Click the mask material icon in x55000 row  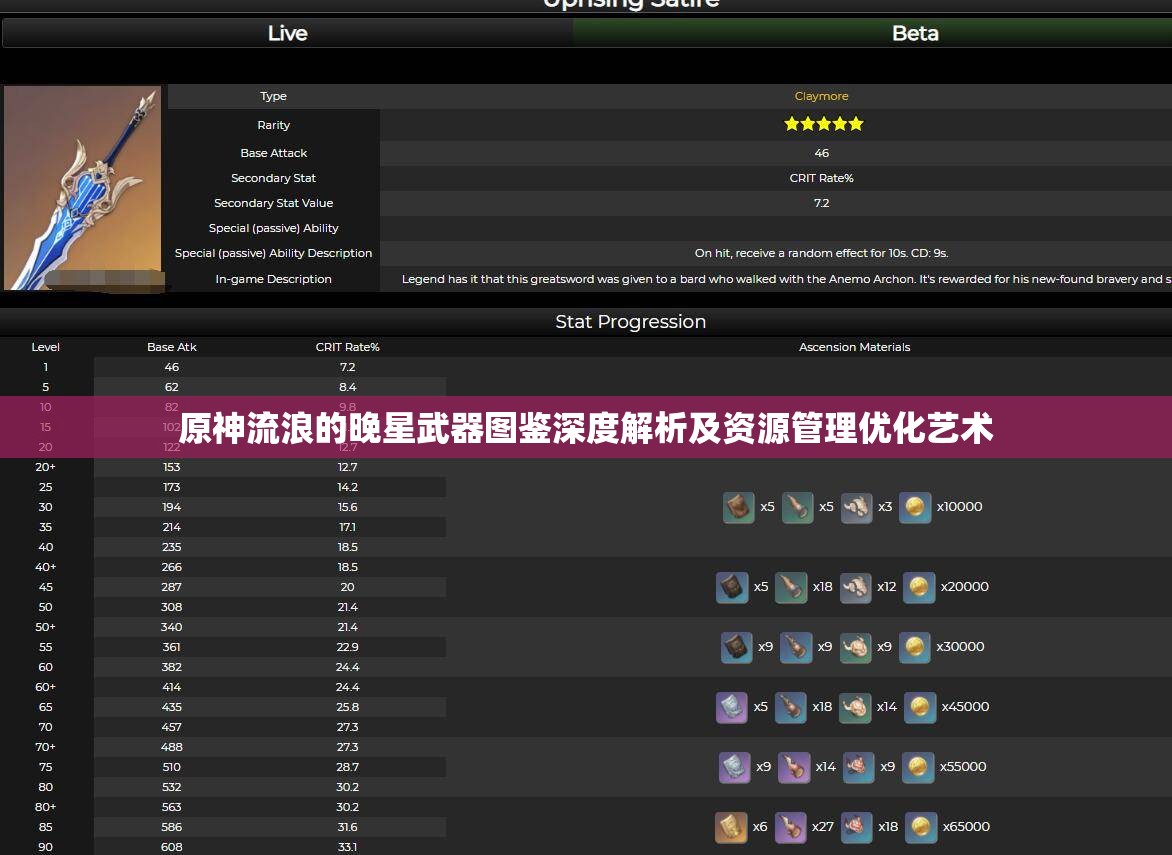pos(858,767)
